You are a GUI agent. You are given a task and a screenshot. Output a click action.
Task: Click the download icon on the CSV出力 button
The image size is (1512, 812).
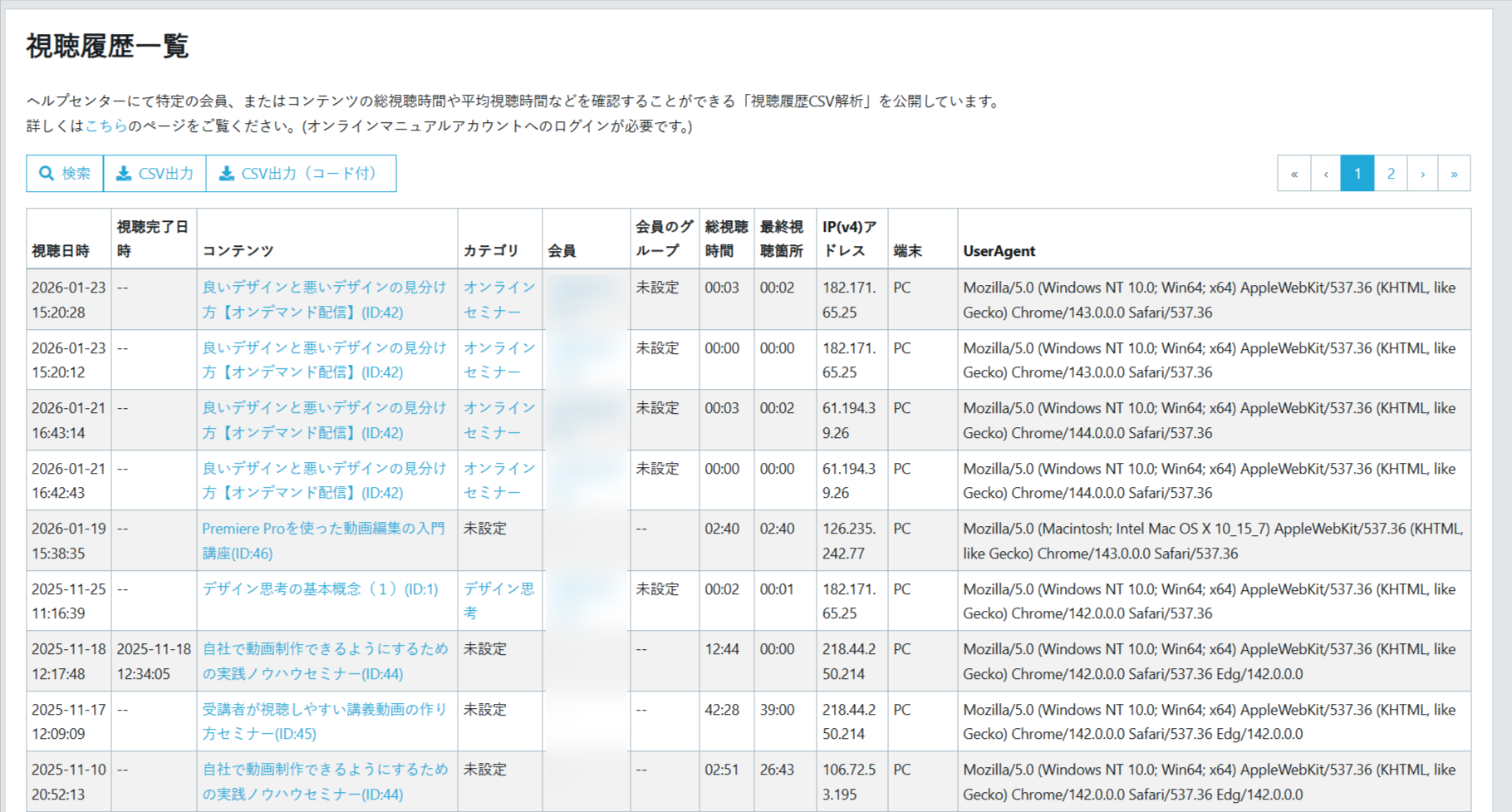click(125, 174)
